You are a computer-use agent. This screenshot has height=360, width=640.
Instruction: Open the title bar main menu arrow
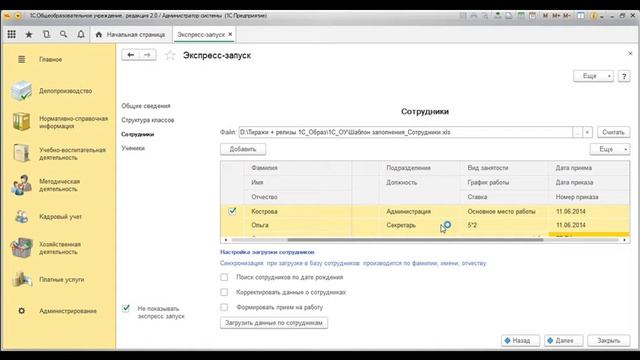click(x=18, y=16)
